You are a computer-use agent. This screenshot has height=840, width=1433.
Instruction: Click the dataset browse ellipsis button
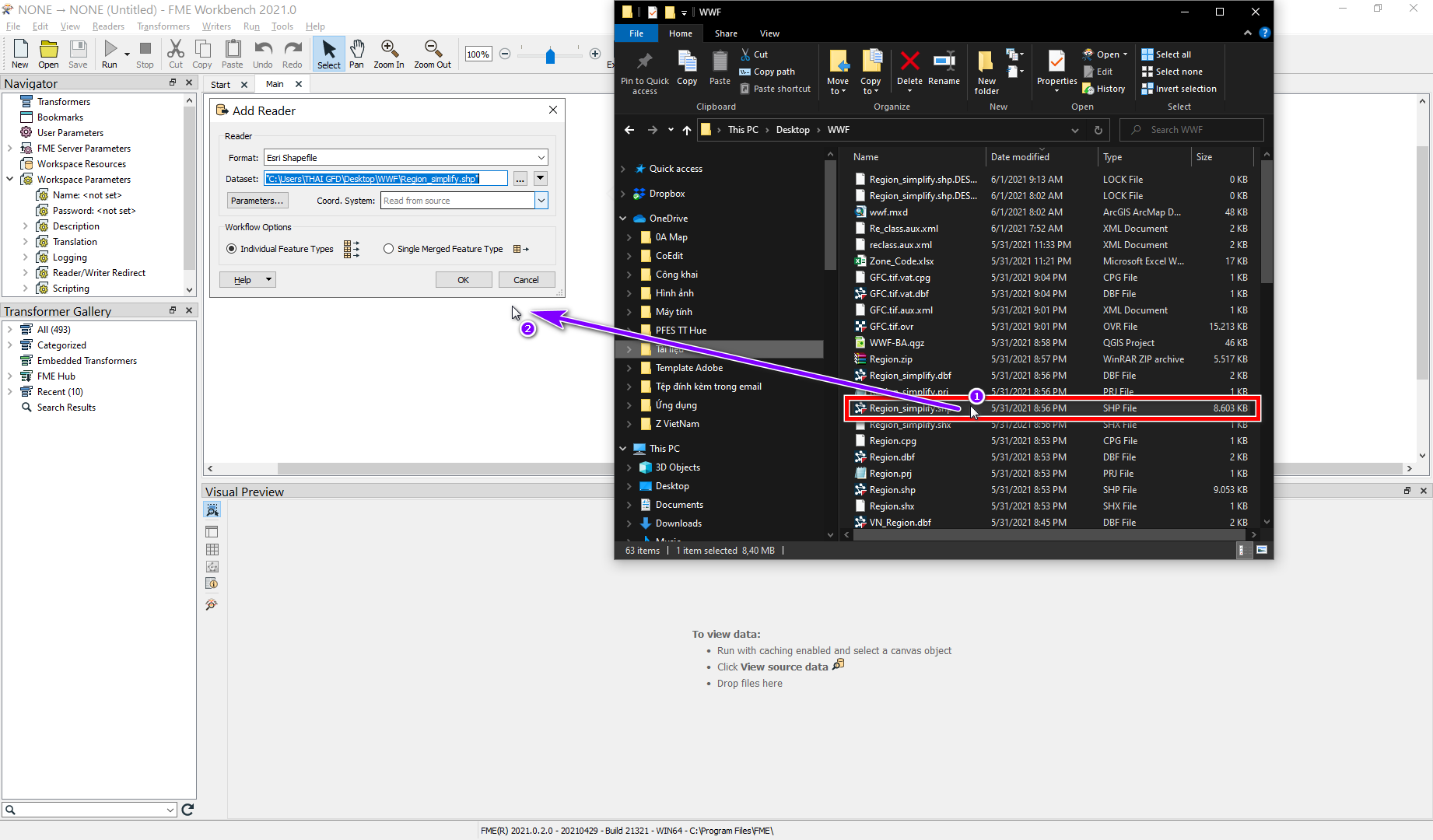pyautogui.click(x=520, y=179)
